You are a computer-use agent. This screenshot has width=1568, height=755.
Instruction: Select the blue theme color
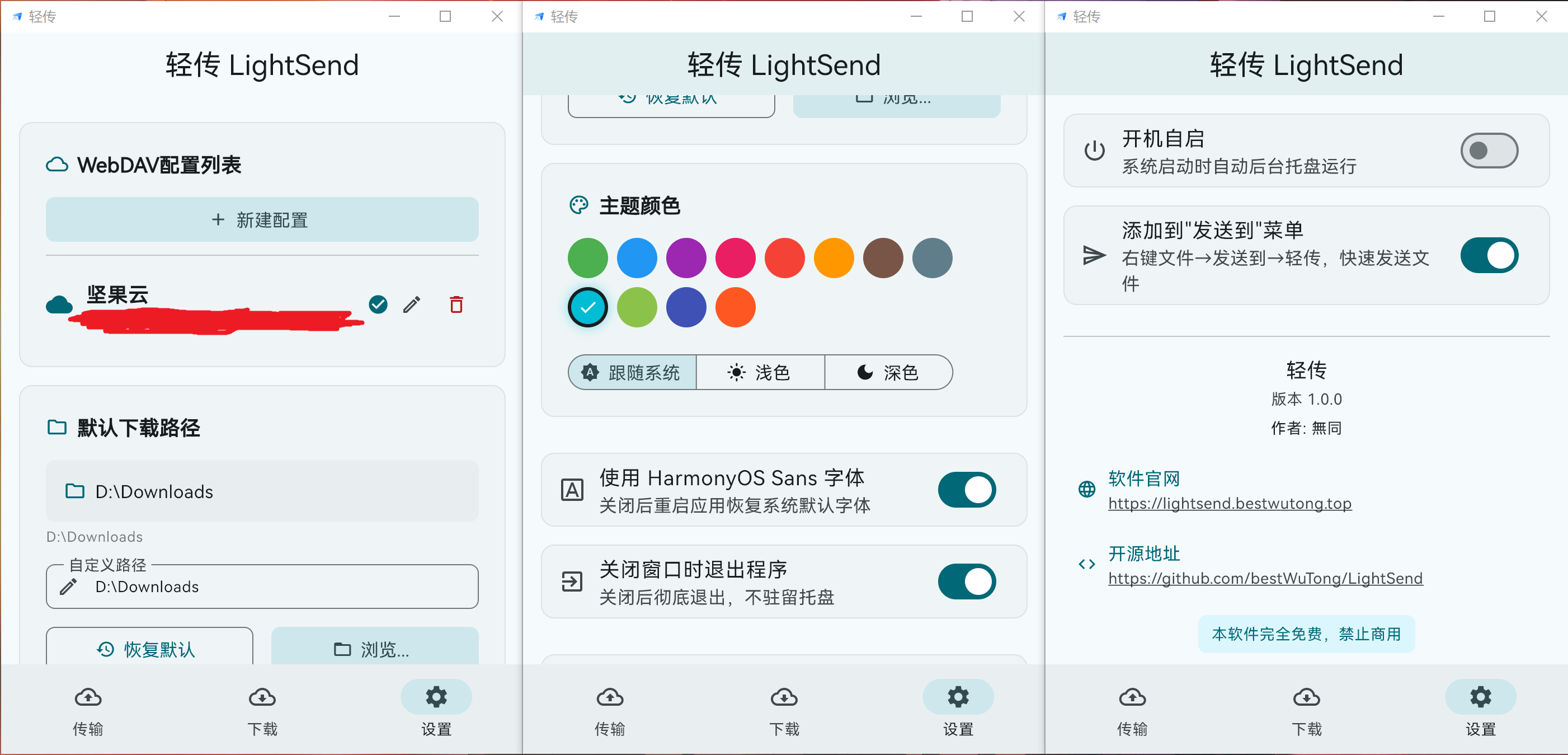coord(637,258)
